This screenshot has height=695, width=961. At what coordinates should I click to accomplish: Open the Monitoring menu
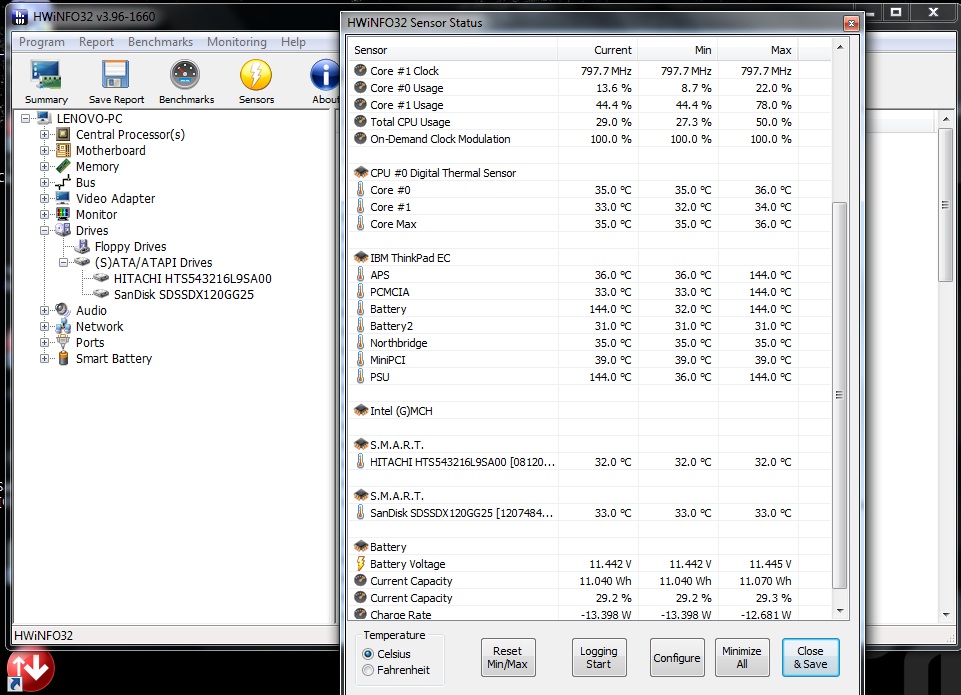(237, 42)
